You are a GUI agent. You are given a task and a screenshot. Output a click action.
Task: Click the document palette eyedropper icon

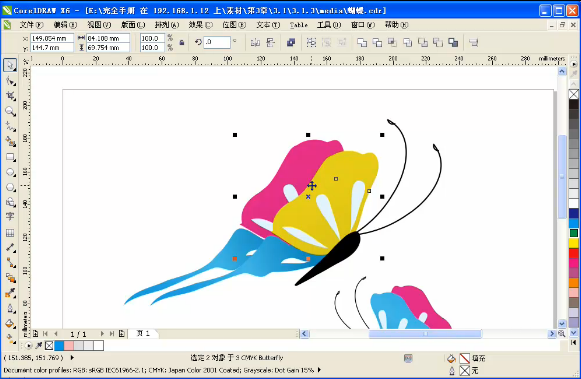pos(39,346)
